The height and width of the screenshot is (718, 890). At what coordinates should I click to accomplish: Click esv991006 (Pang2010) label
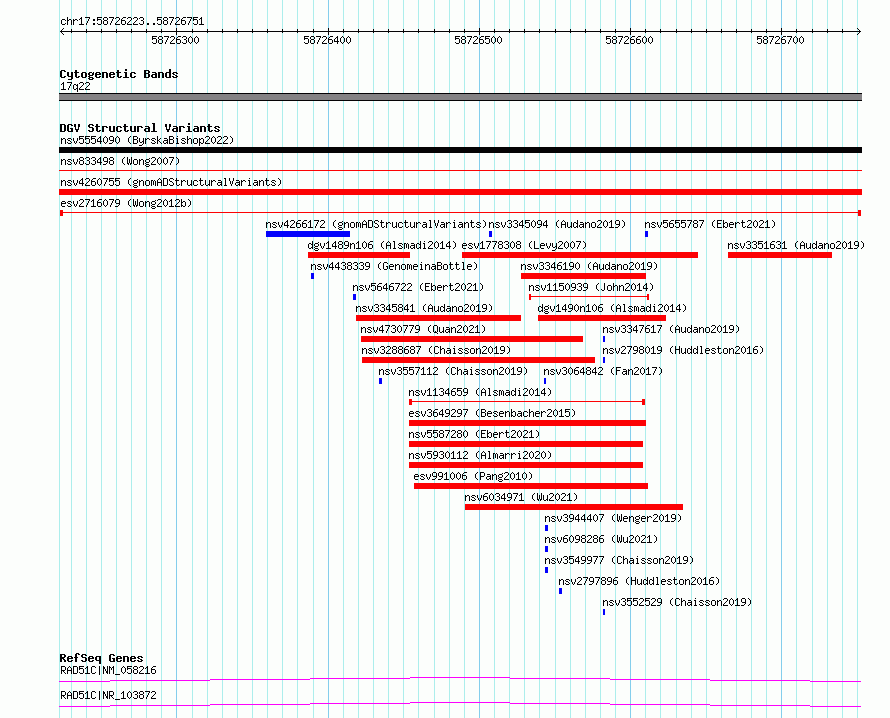coord(473,476)
